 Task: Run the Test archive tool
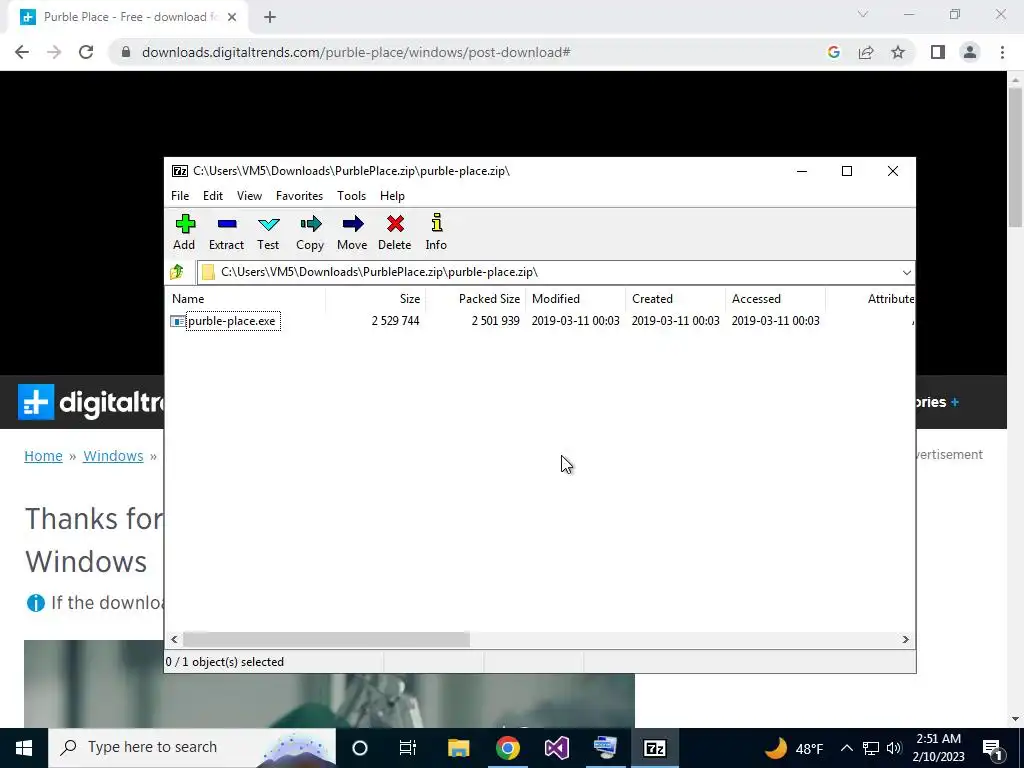click(x=268, y=232)
